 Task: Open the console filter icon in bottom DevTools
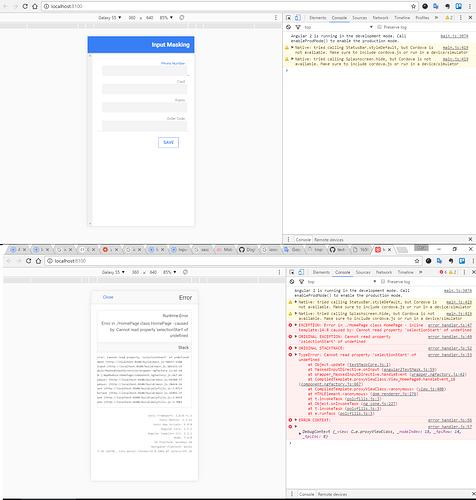click(x=301, y=282)
